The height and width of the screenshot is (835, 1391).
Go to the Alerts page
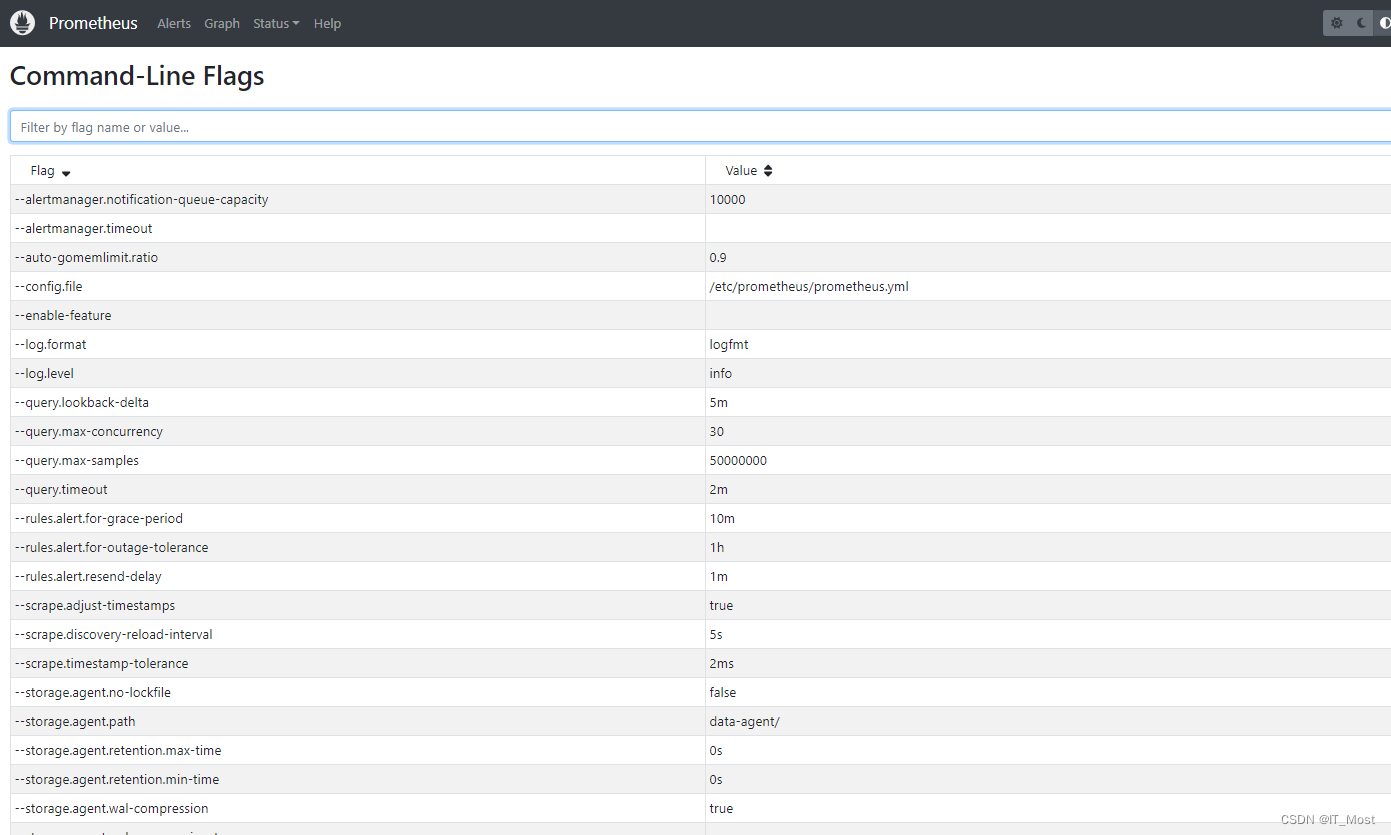point(174,23)
